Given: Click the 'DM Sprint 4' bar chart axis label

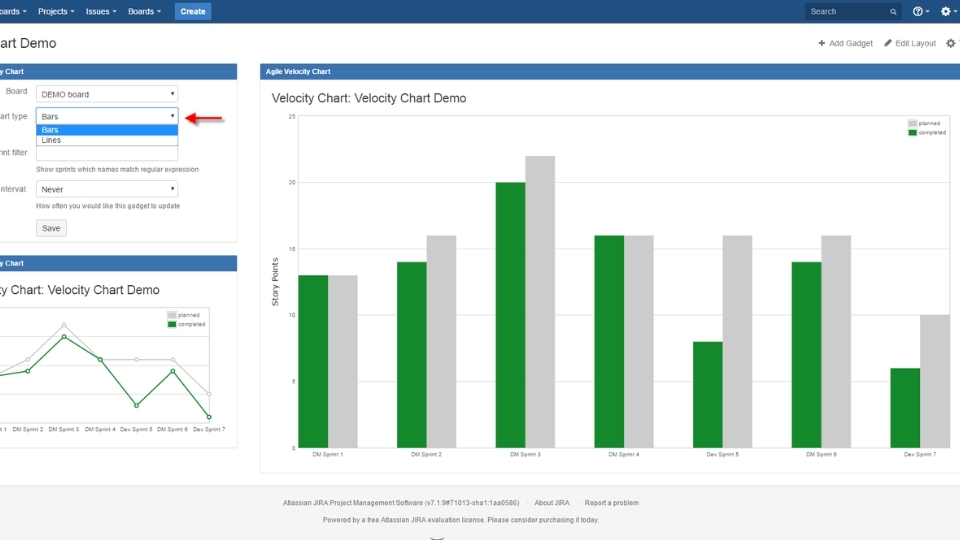Looking at the screenshot, I should (x=624, y=454).
